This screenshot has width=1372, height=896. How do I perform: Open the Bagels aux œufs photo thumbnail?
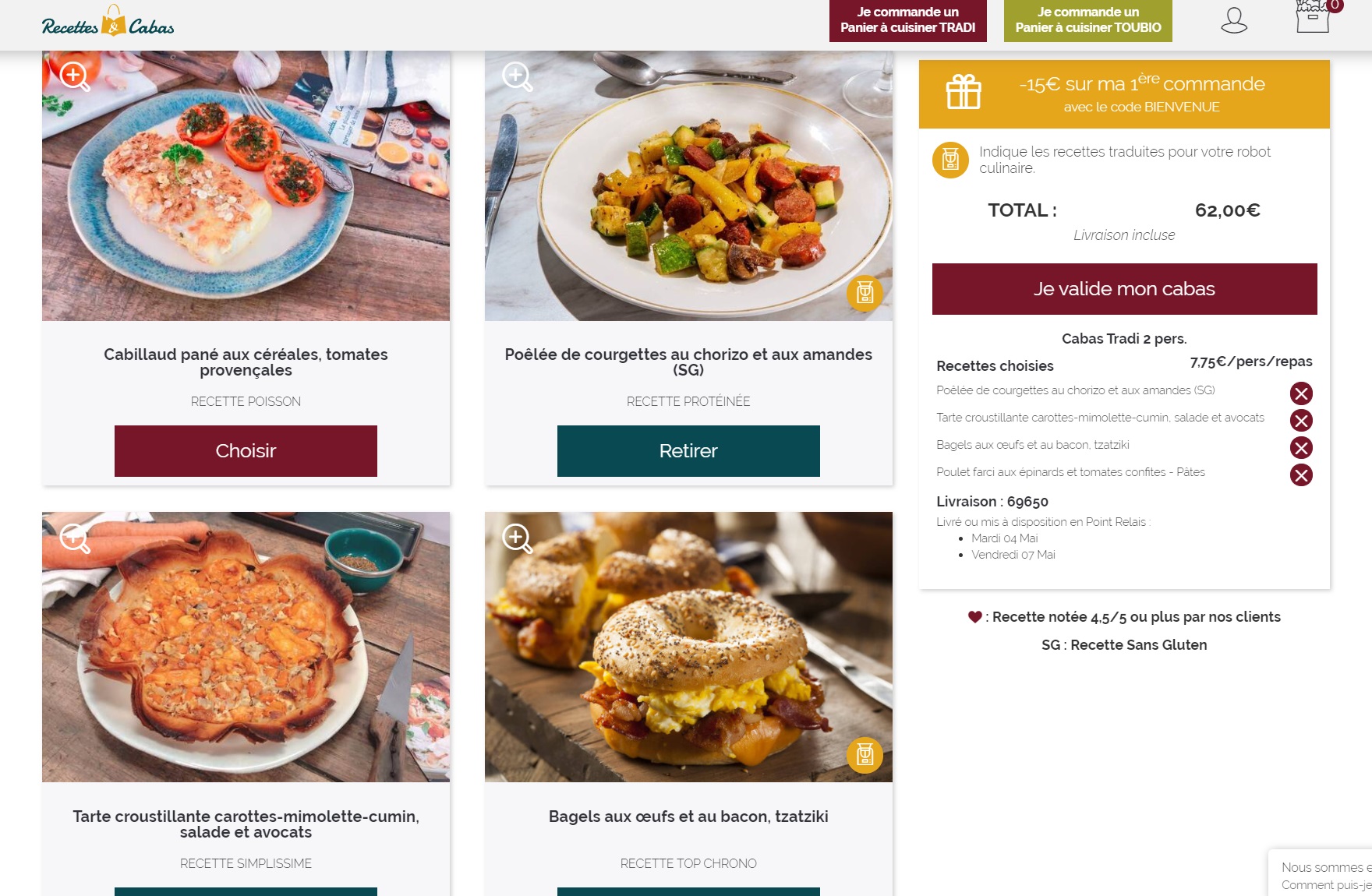coord(688,647)
